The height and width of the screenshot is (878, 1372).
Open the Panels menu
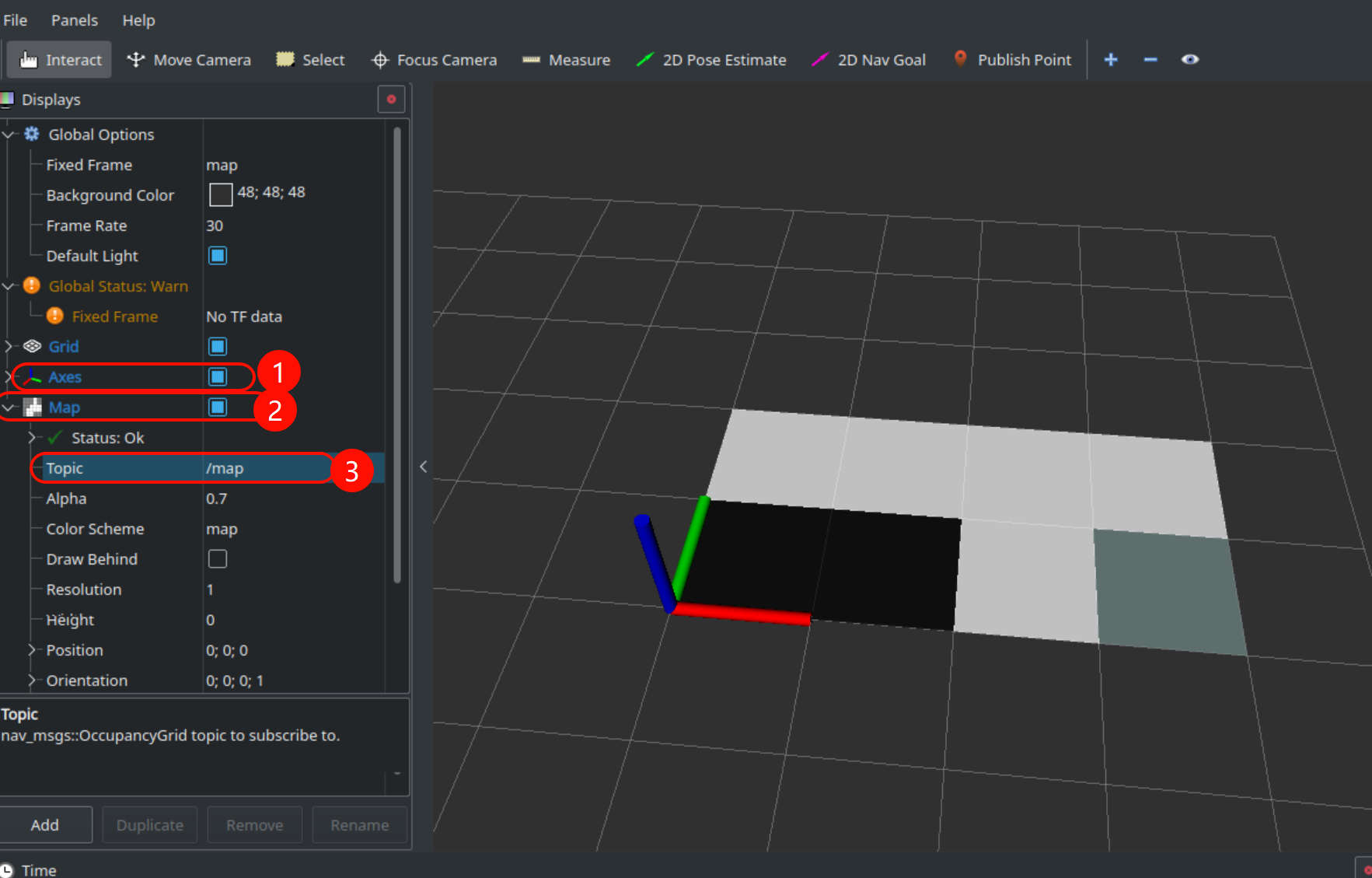point(75,20)
